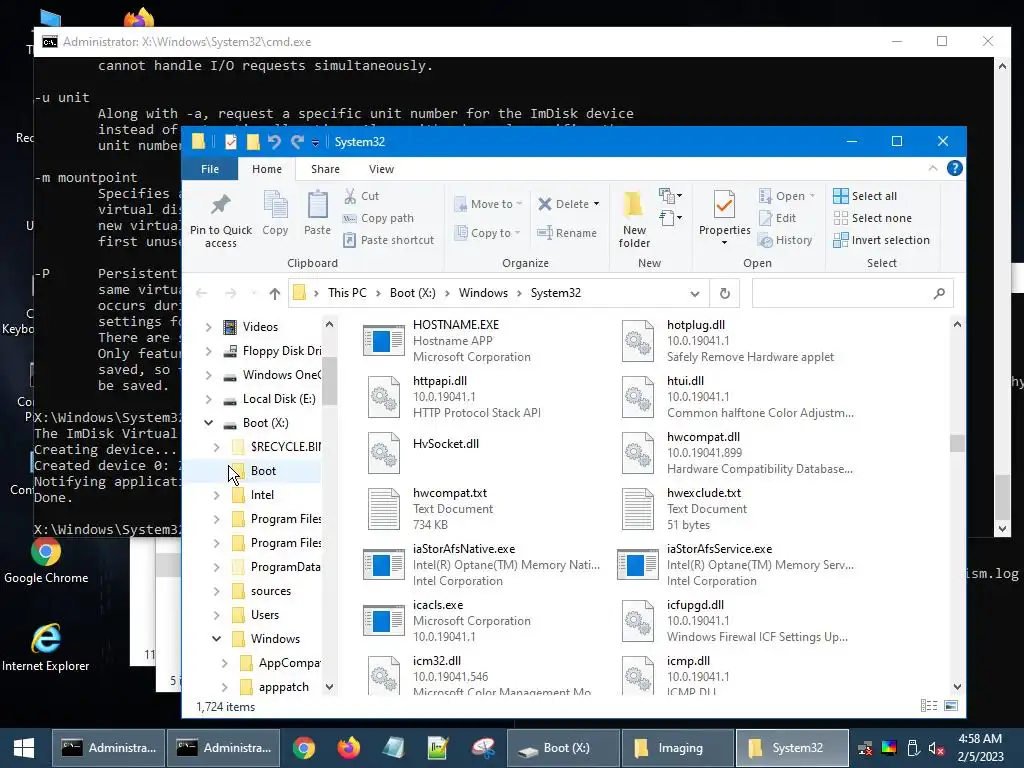Open Properties from the ribbon
This screenshot has height=768, width=1024.
tap(724, 218)
